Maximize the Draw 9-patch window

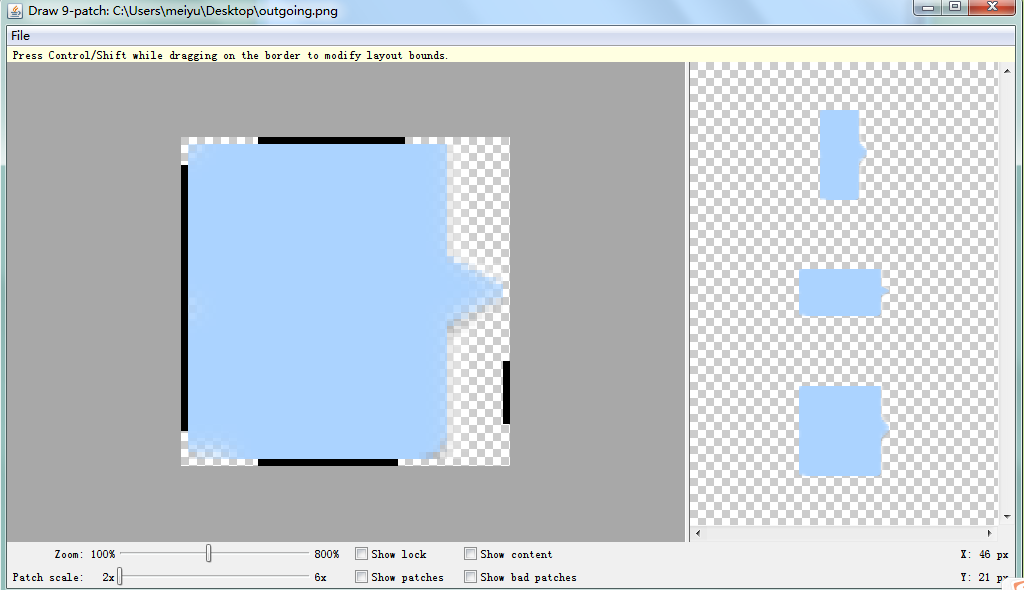955,7
